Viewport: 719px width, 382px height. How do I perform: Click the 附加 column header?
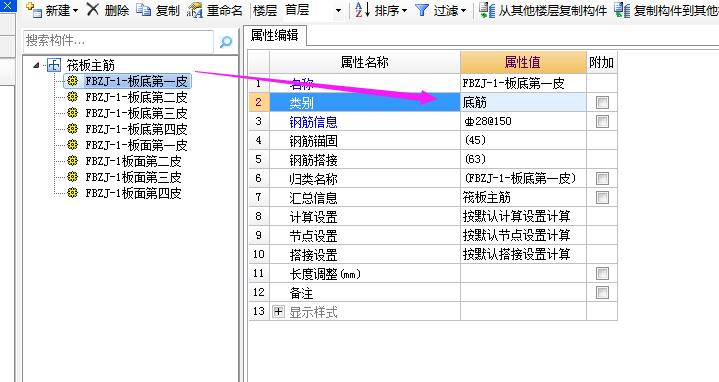point(602,62)
